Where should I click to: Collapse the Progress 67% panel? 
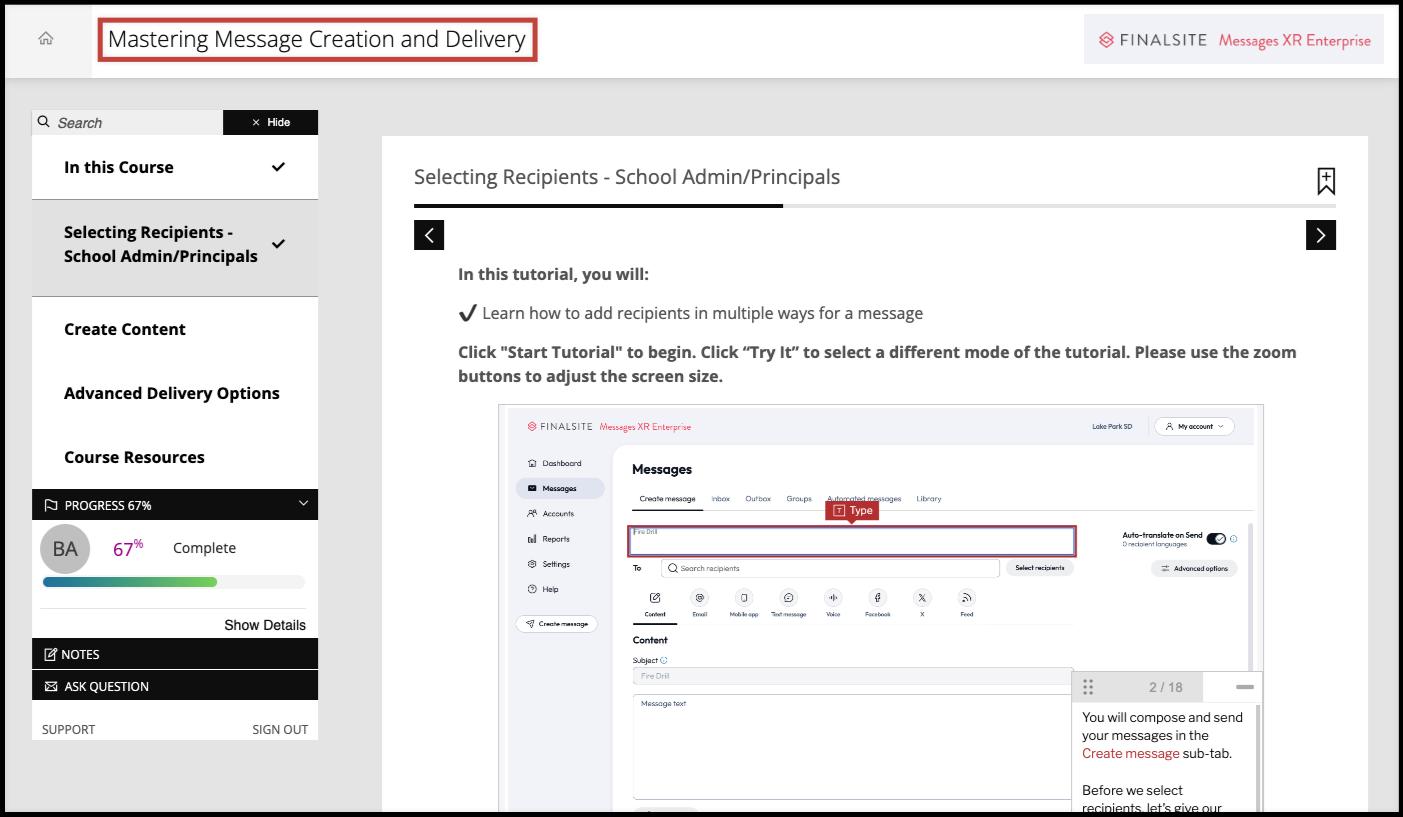click(x=303, y=505)
